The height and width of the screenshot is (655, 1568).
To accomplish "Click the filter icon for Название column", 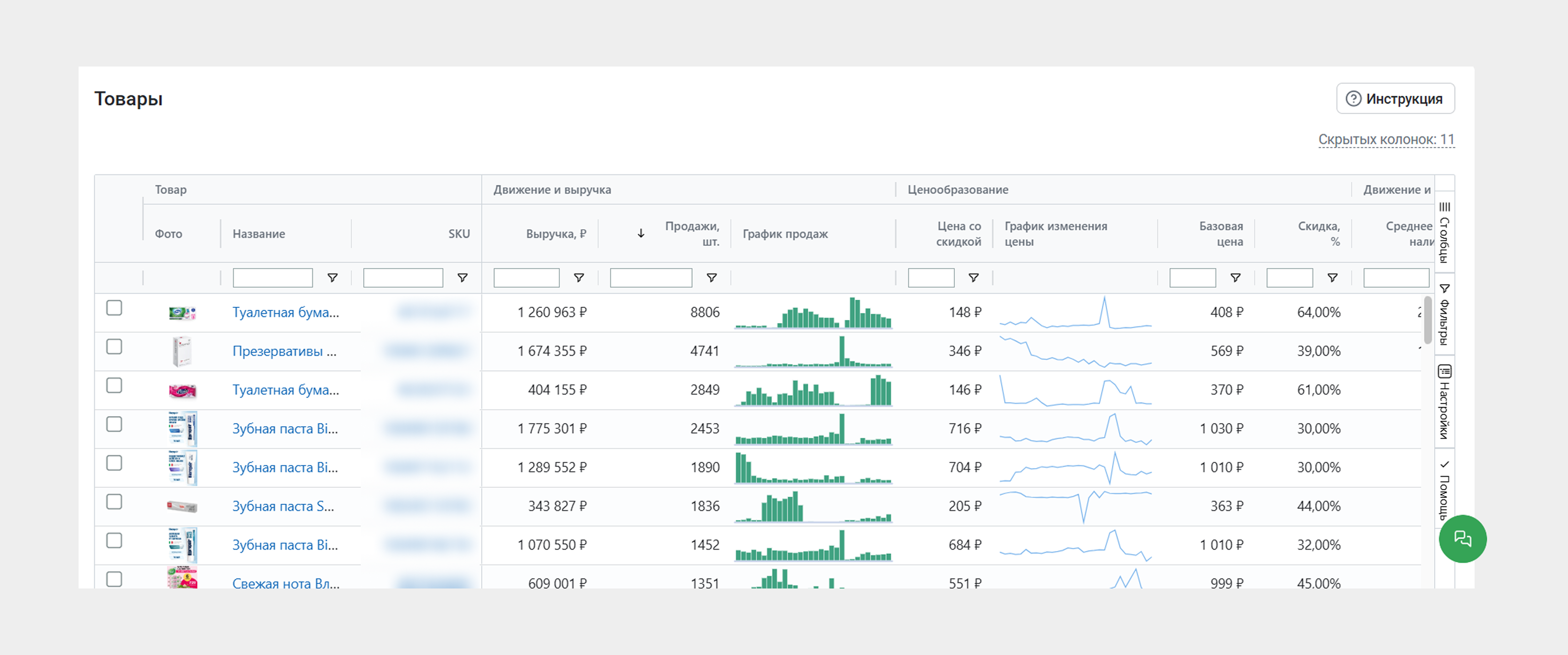I will [333, 278].
